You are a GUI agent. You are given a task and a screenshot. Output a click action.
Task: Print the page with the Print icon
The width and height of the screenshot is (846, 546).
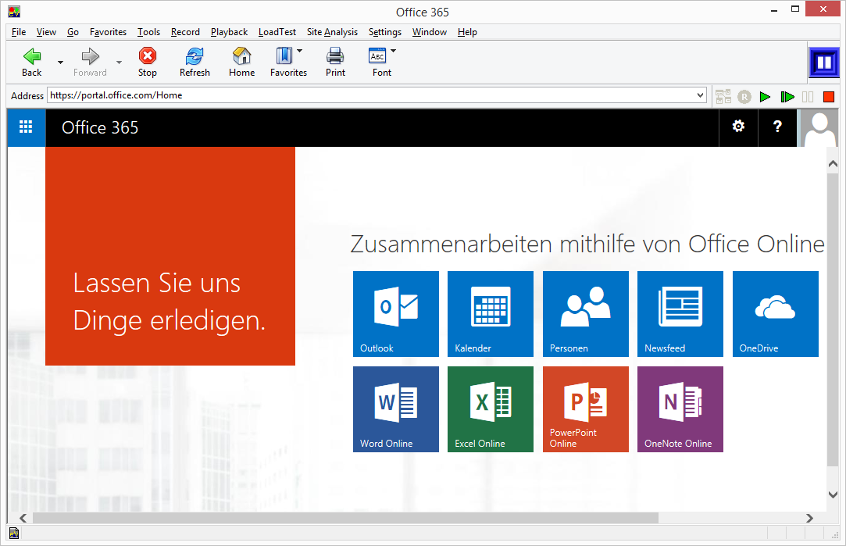pyautogui.click(x=335, y=56)
